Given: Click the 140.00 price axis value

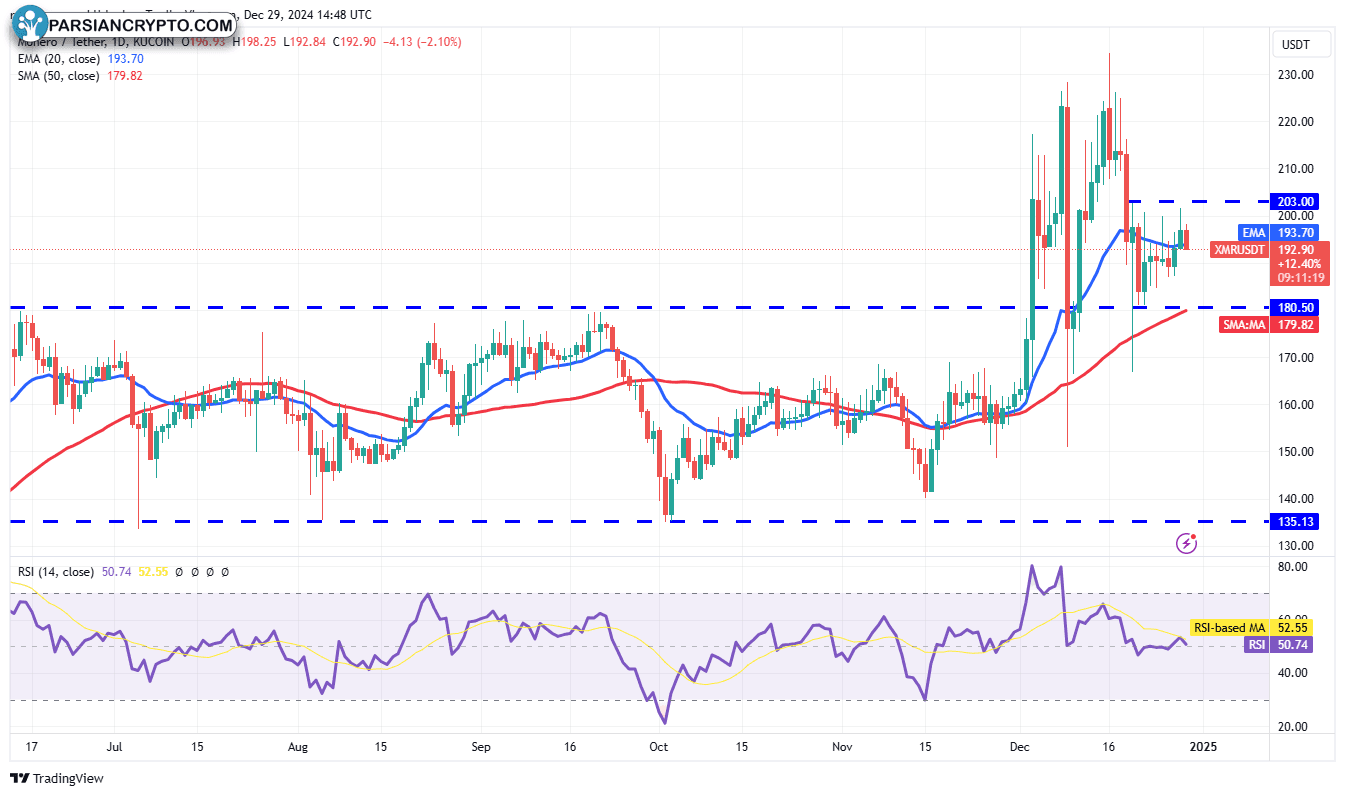Looking at the screenshot, I should pos(1295,499).
